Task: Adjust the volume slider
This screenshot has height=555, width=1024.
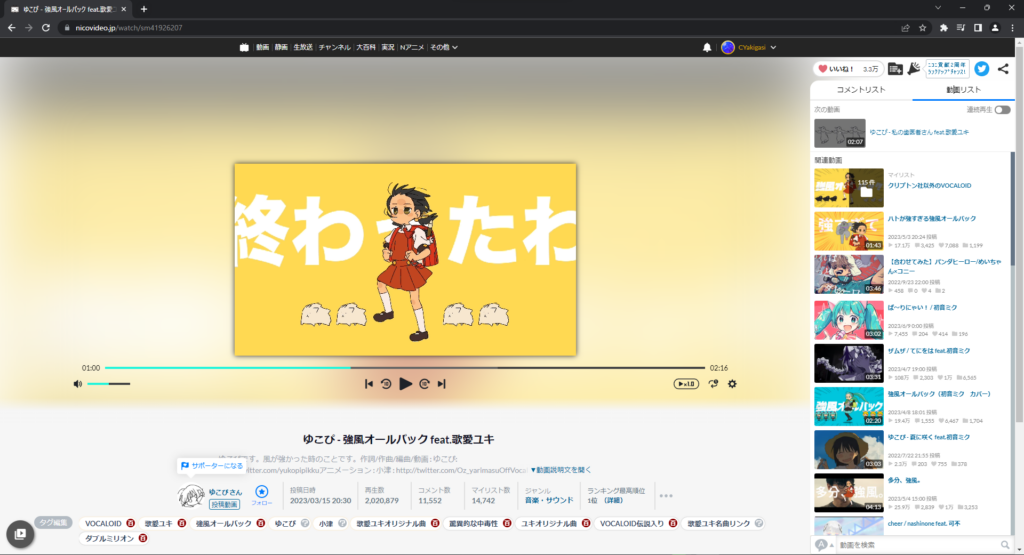Action: click(x=108, y=384)
